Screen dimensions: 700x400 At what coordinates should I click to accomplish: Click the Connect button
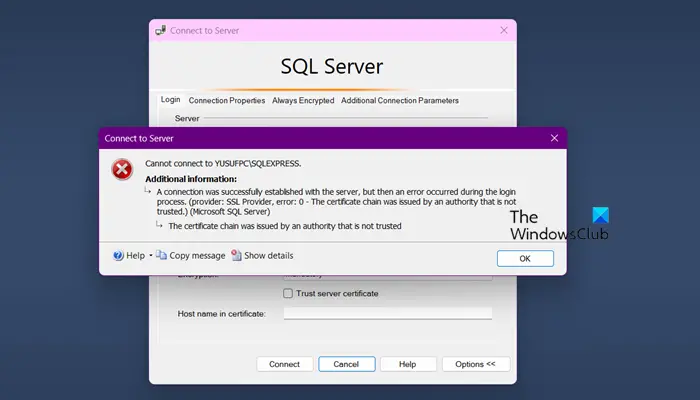coord(284,364)
